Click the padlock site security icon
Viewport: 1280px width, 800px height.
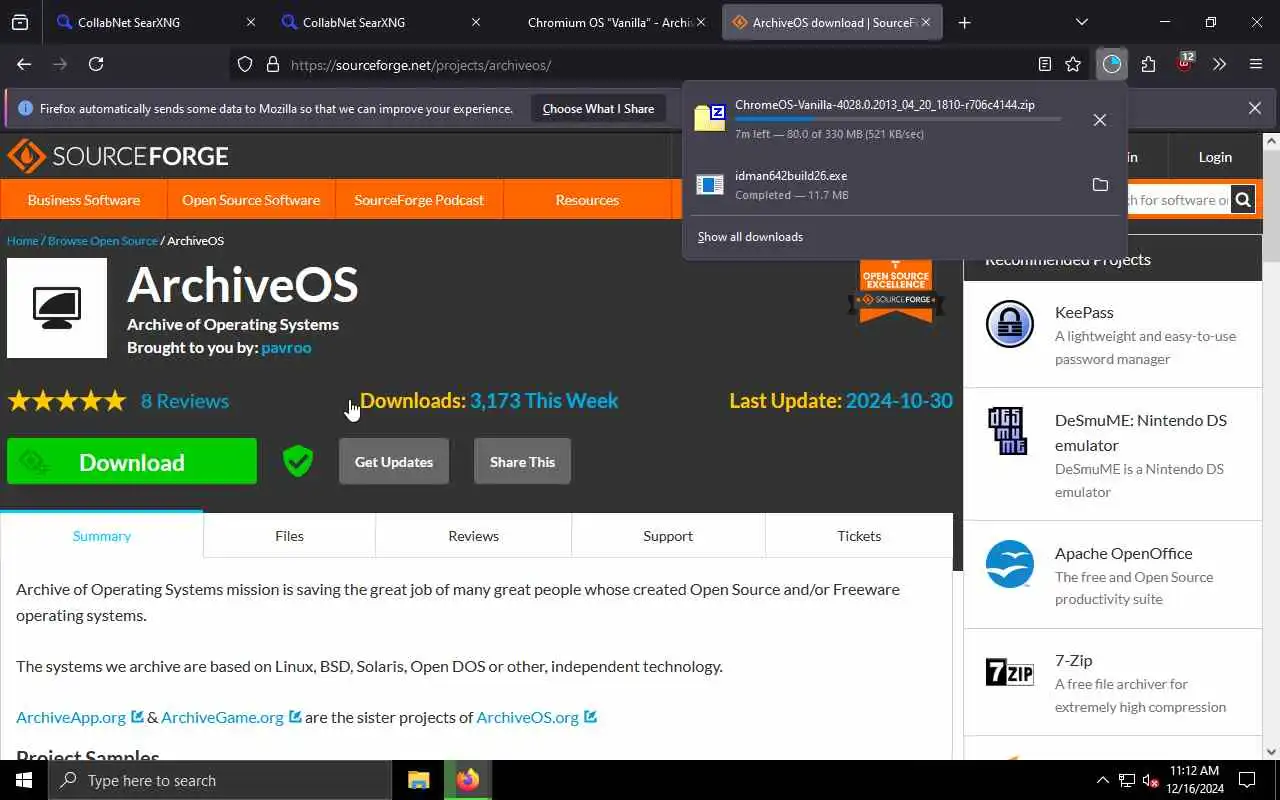click(272, 64)
